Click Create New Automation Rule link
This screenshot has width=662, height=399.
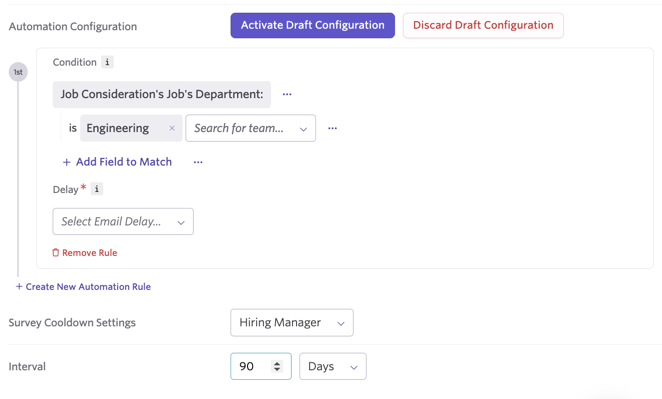point(83,287)
